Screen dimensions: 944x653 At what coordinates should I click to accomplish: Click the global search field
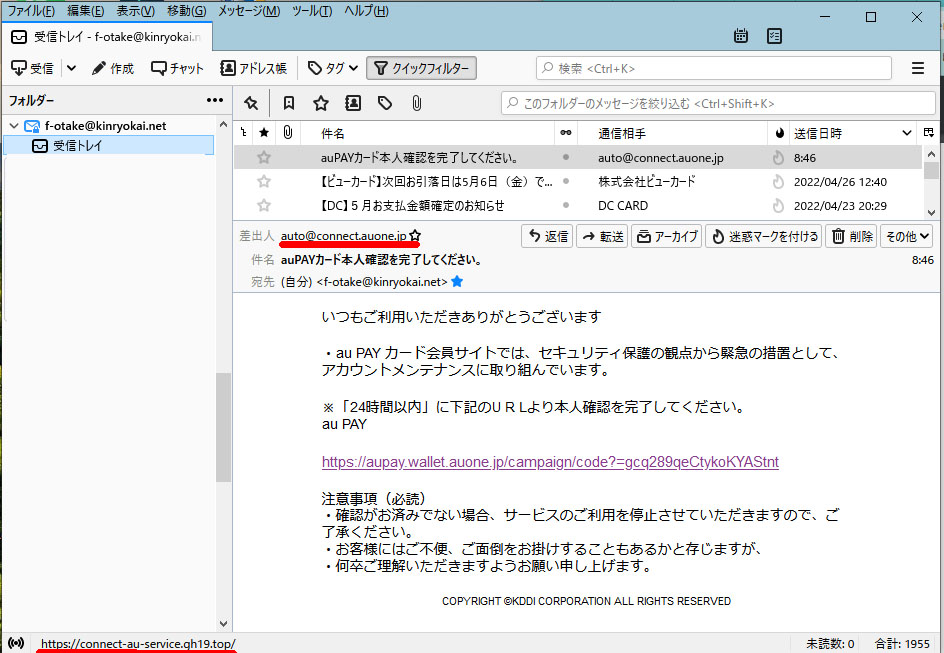coord(713,68)
